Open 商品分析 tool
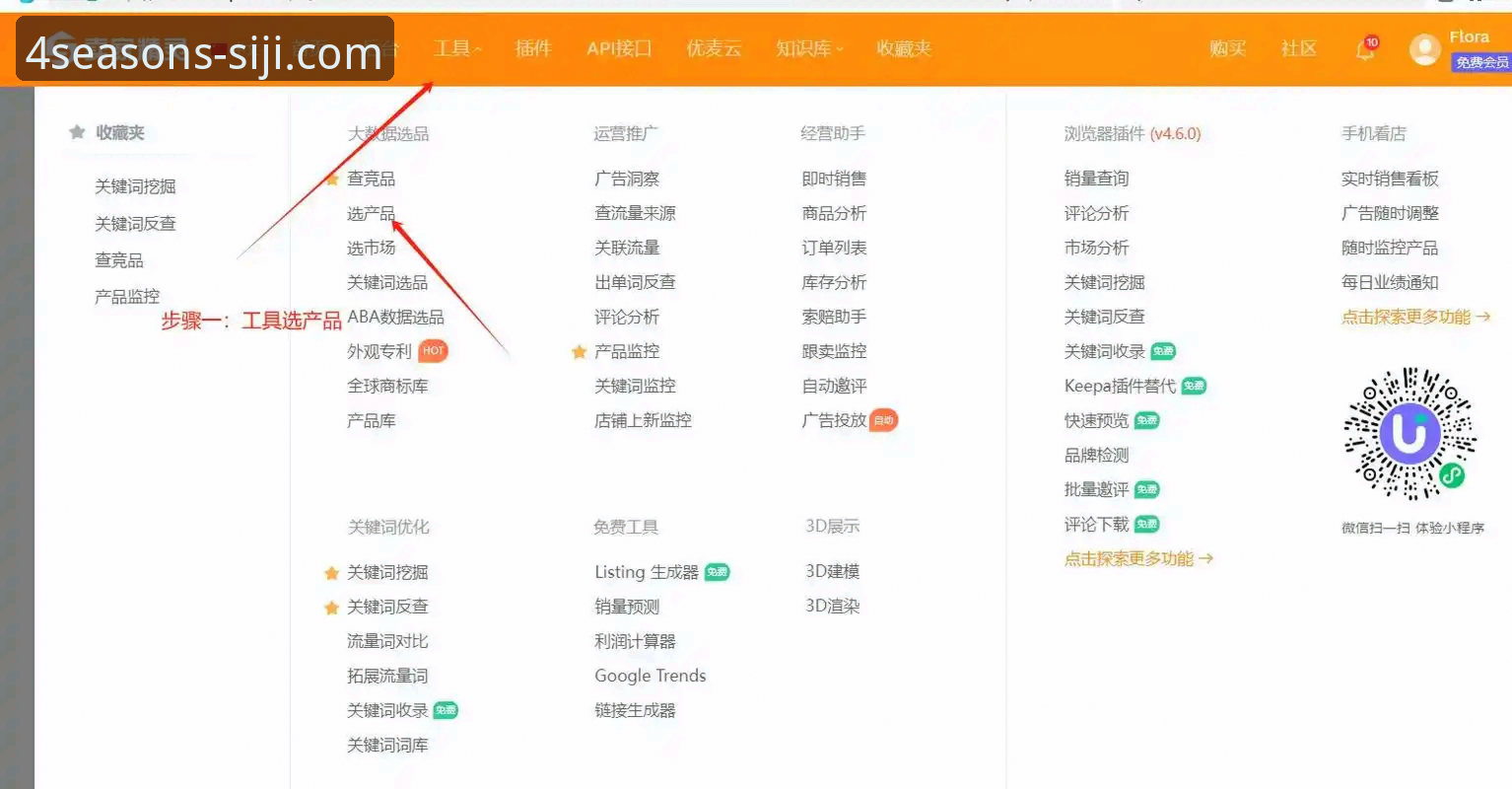Viewport: 1512px width, 789px height. click(834, 213)
